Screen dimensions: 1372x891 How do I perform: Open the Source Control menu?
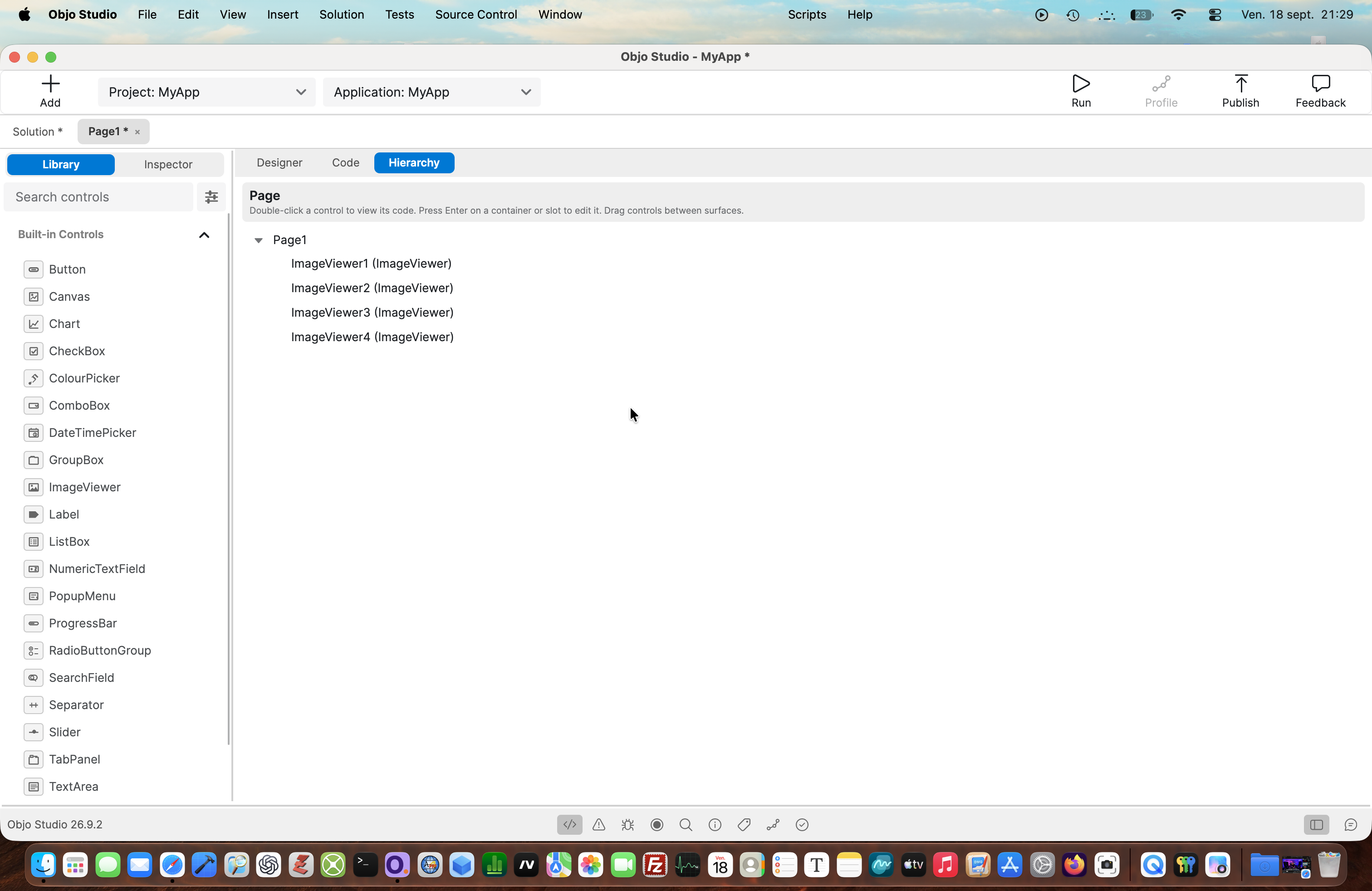pyautogui.click(x=476, y=15)
